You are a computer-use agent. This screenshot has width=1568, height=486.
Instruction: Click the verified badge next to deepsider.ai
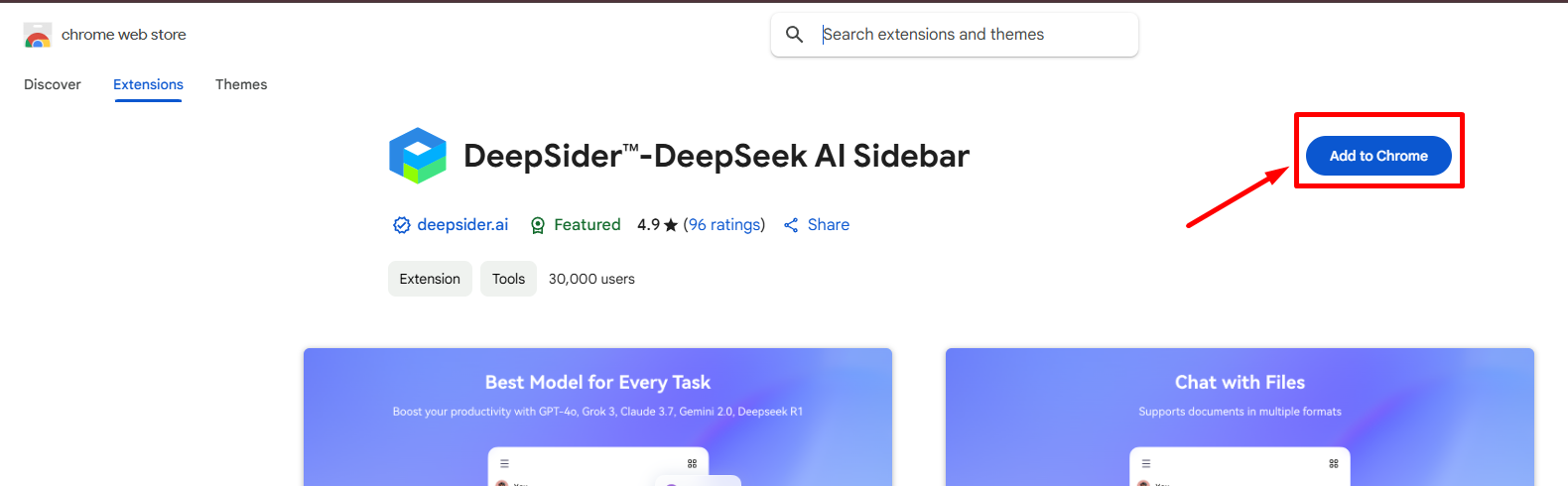tap(402, 225)
